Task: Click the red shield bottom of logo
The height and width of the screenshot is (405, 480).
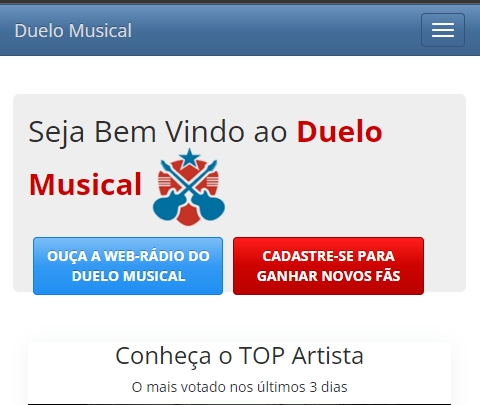Action: click(x=188, y=217)
